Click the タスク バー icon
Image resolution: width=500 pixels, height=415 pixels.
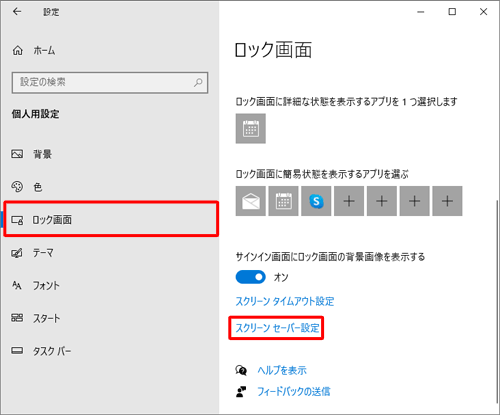pyautogui.click(x=17, y=351)
